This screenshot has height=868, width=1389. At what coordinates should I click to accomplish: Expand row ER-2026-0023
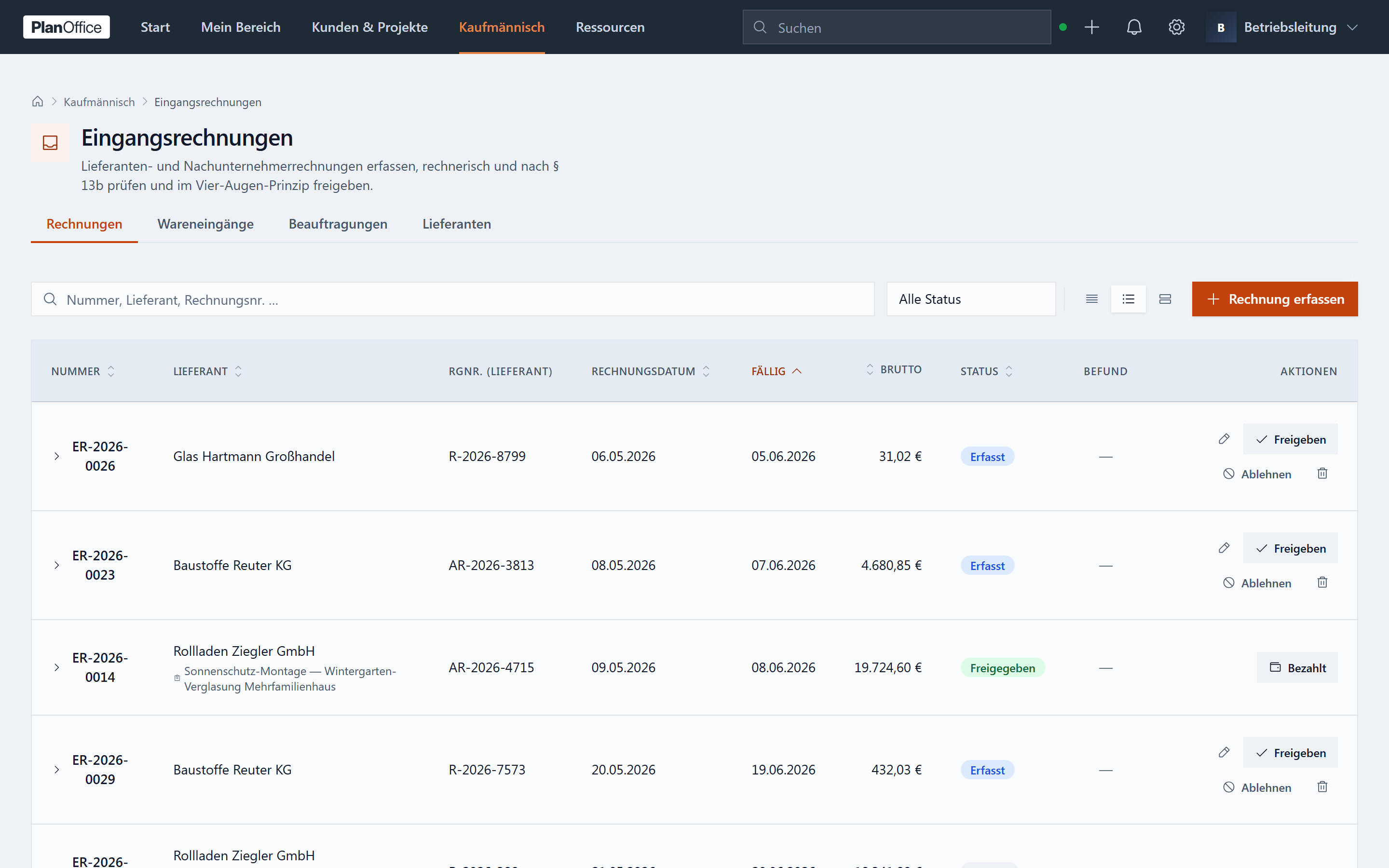57,566
